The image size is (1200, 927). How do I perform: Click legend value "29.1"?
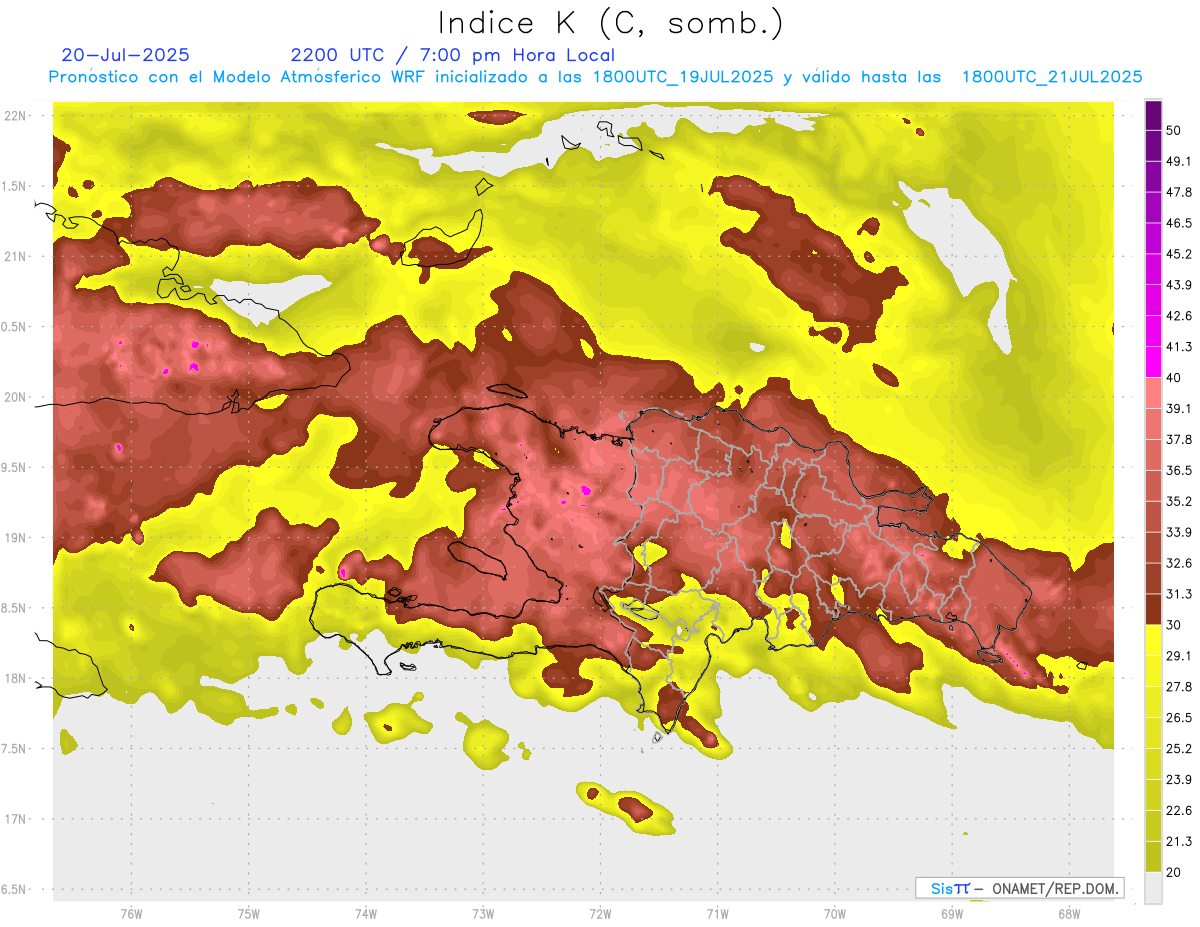1178,656
